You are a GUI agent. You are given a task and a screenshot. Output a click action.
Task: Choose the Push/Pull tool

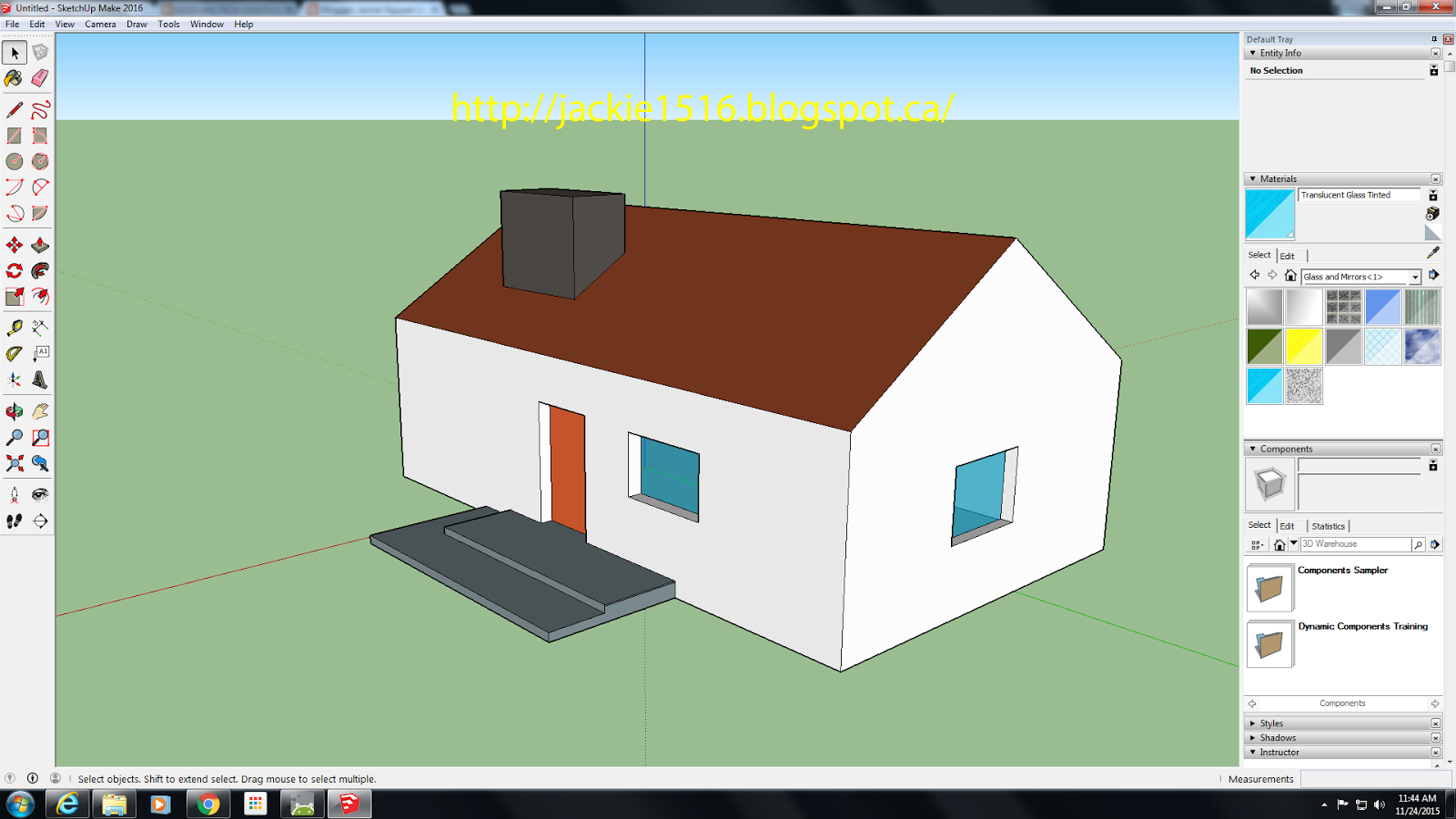[39, 244]
